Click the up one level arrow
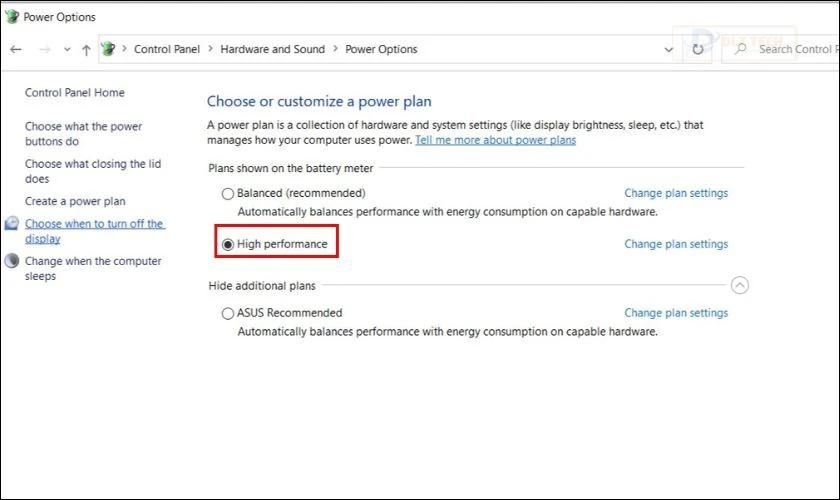 click(x=86, y=49)
